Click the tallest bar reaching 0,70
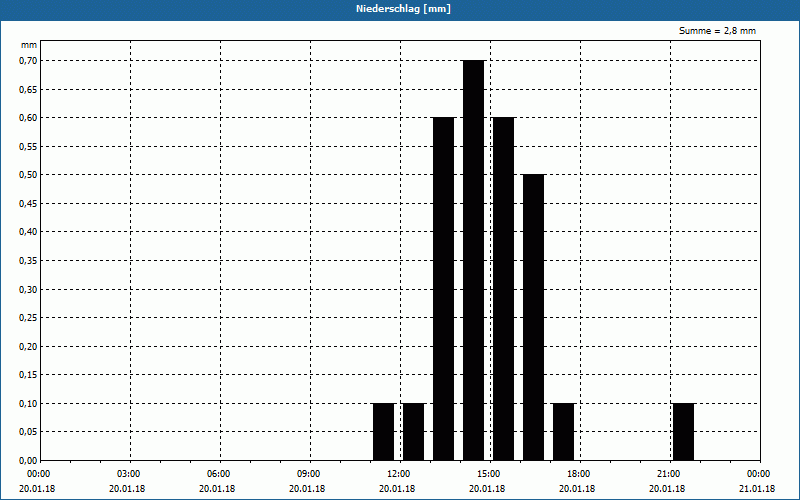Image resolution: width=800 pixels, height=500 pixels. pyautogui.click(x=473, y=260)
